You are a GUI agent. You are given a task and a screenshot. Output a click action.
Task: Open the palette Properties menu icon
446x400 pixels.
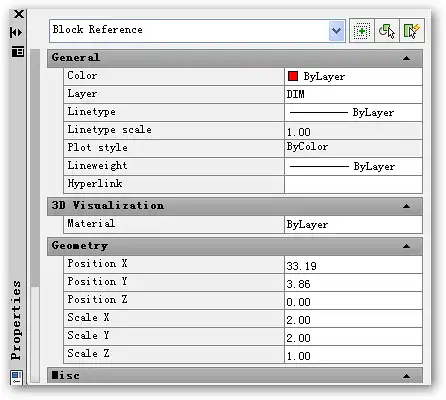click(x=18, y=52)
